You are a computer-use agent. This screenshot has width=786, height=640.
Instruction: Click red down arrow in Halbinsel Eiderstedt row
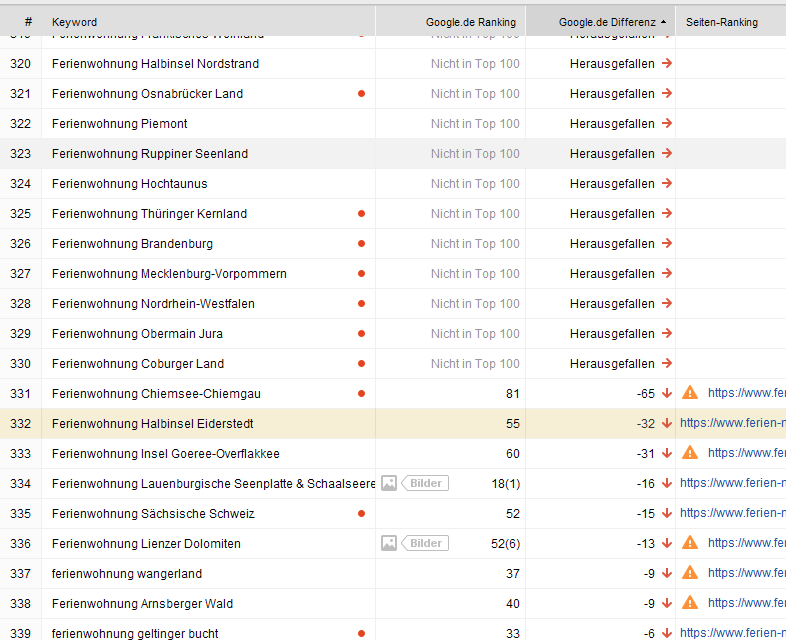coord(667,423)
